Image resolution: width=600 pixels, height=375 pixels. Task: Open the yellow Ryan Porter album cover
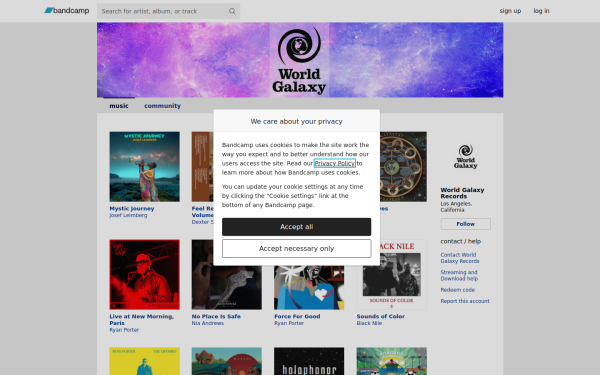(145, 361)
